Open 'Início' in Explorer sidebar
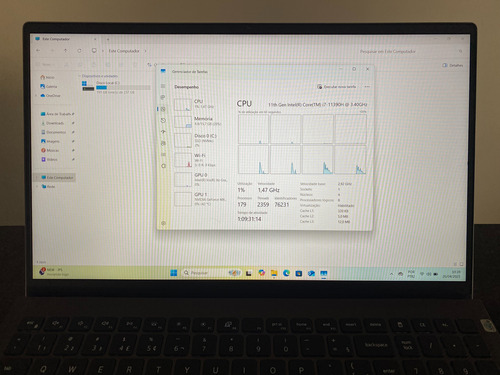 [x=47, y=77]
